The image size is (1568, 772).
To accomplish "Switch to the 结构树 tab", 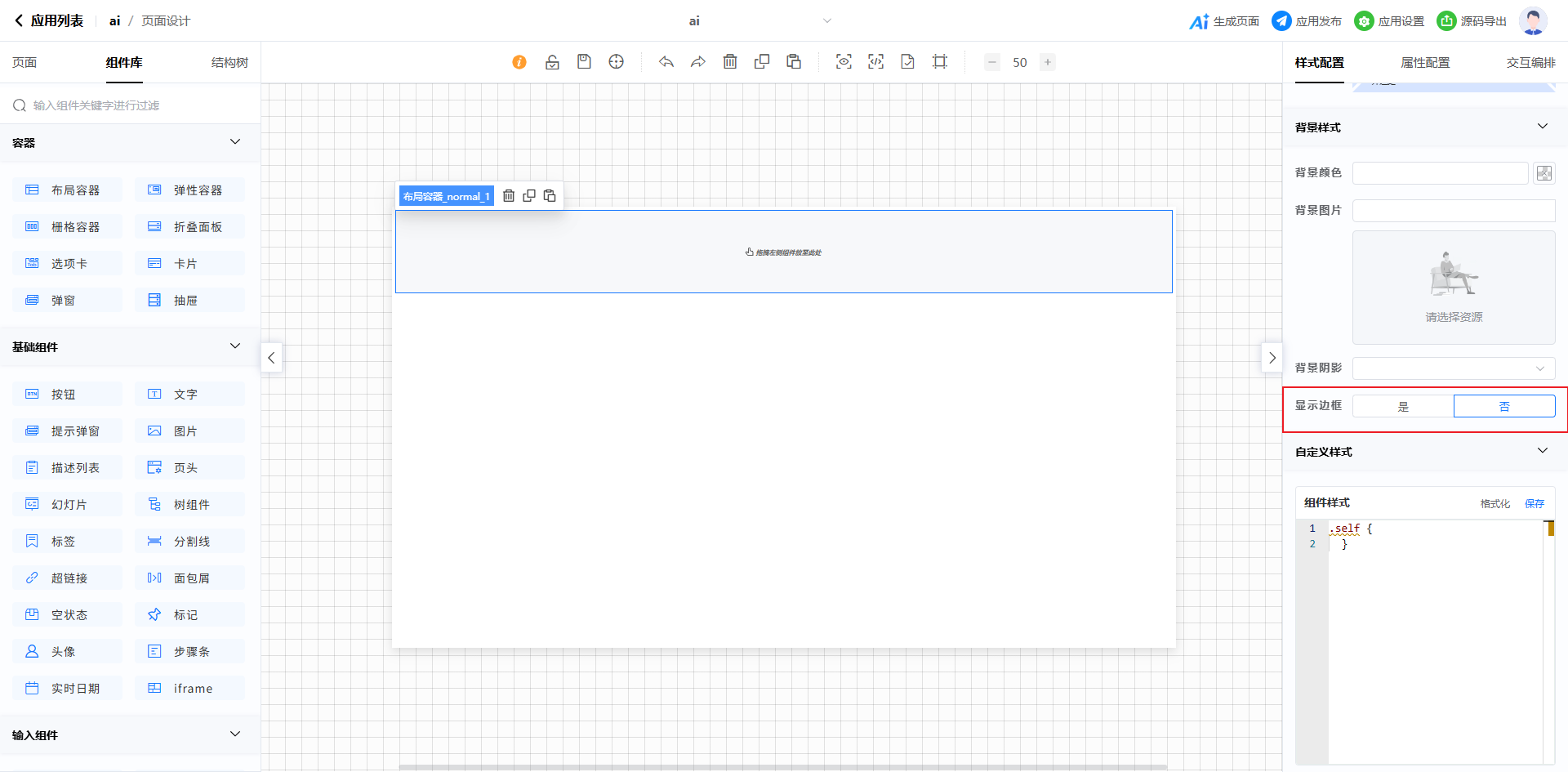I will click(x=229, y=63).
